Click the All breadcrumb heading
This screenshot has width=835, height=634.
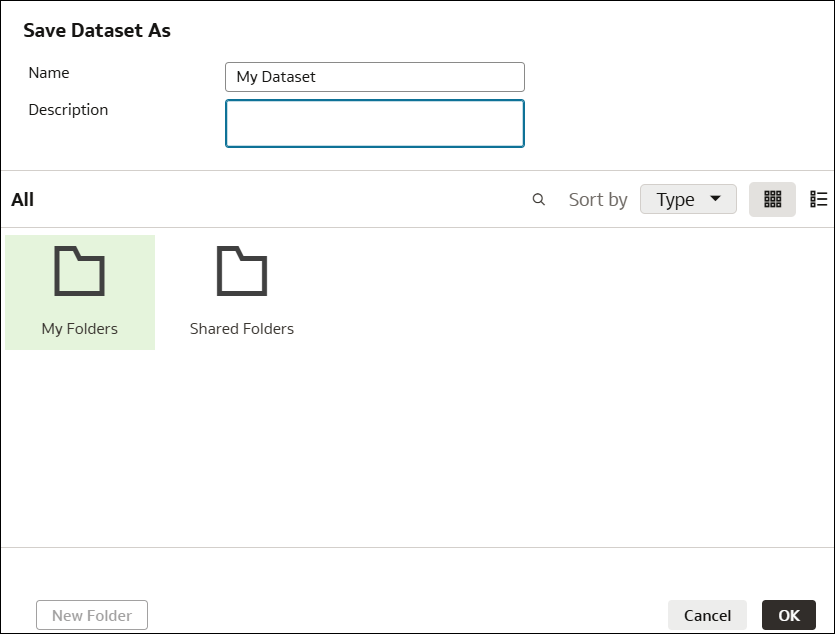[22, 200]
